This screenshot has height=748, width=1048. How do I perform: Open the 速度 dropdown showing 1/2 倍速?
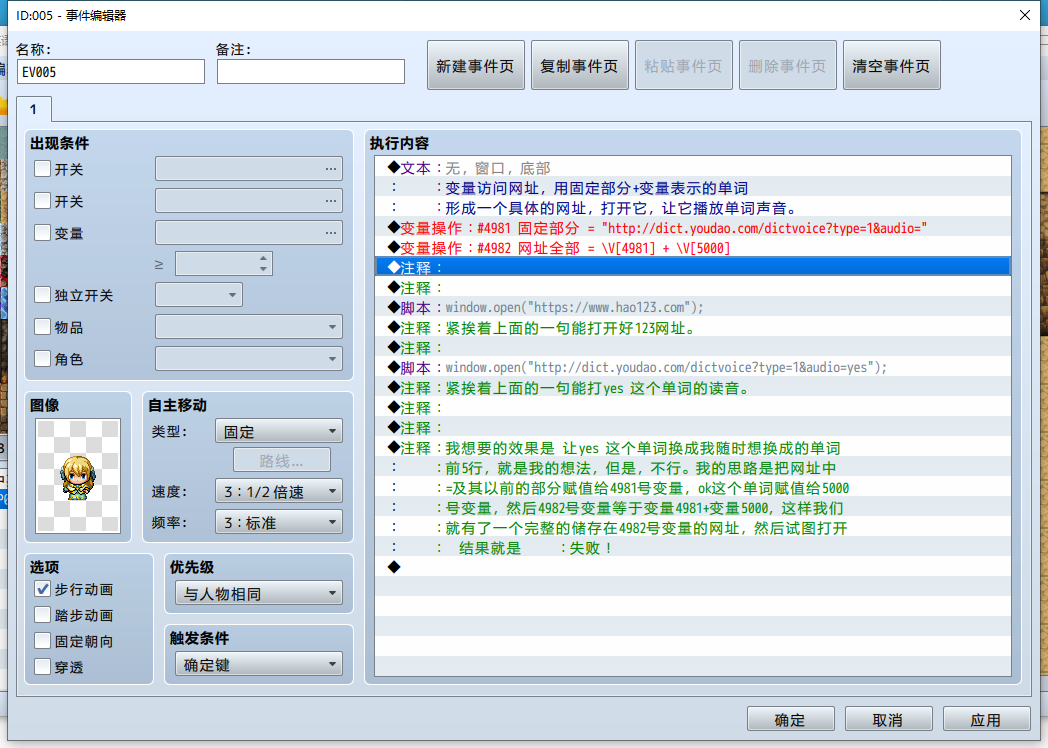pos(279,491)
